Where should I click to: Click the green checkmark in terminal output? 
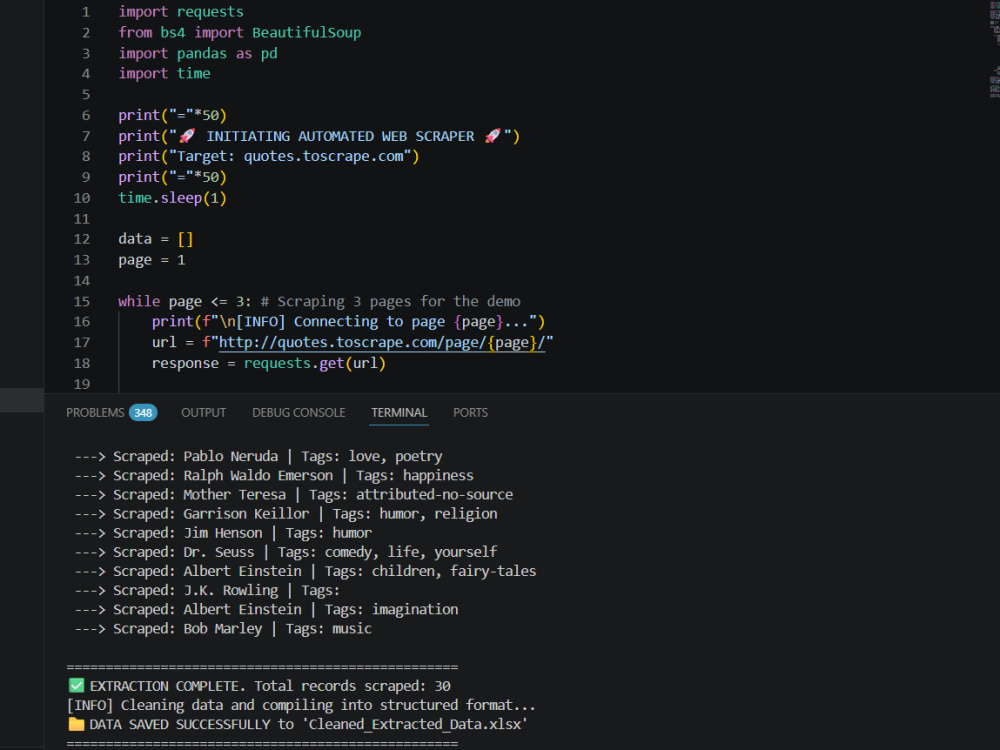(x=76, y=686)
